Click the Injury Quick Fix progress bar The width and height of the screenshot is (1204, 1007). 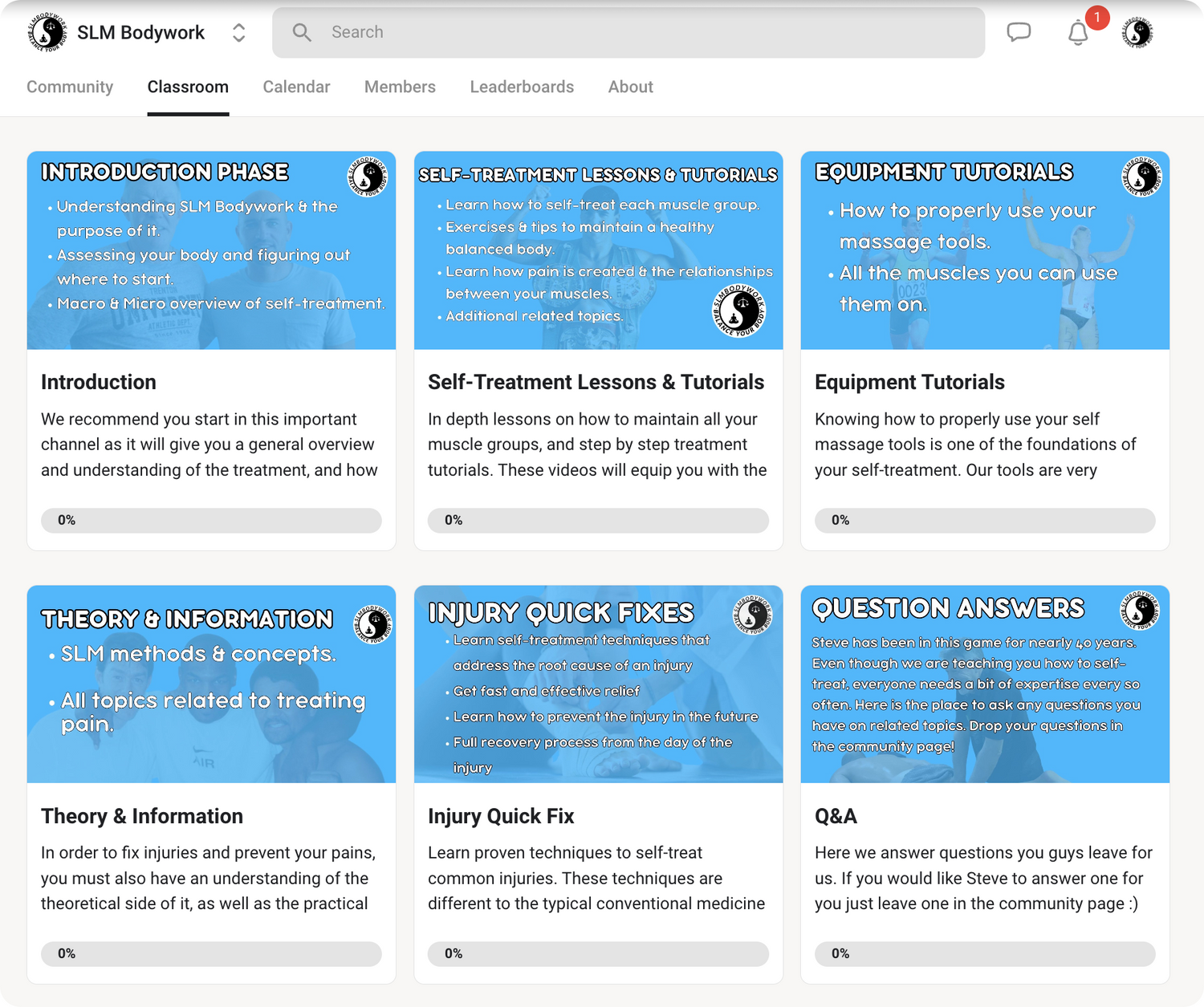coord(598,953)
